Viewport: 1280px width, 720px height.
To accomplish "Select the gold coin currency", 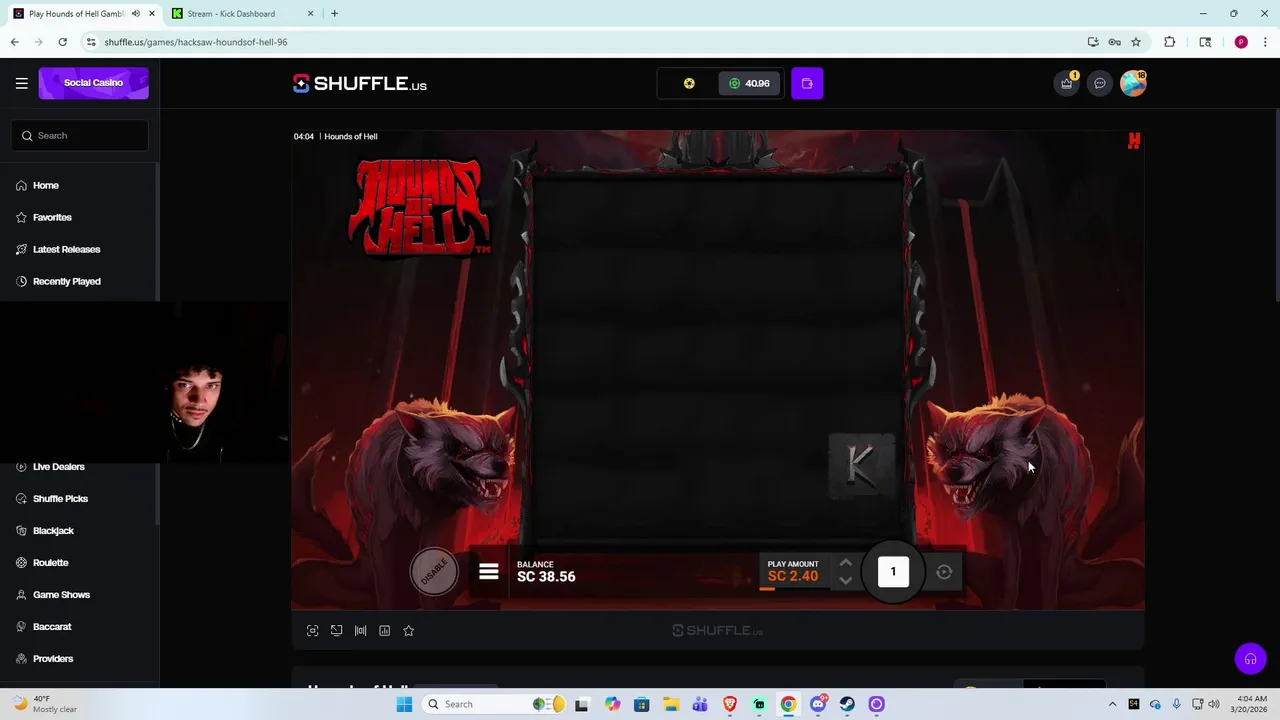I will [689, 83].
